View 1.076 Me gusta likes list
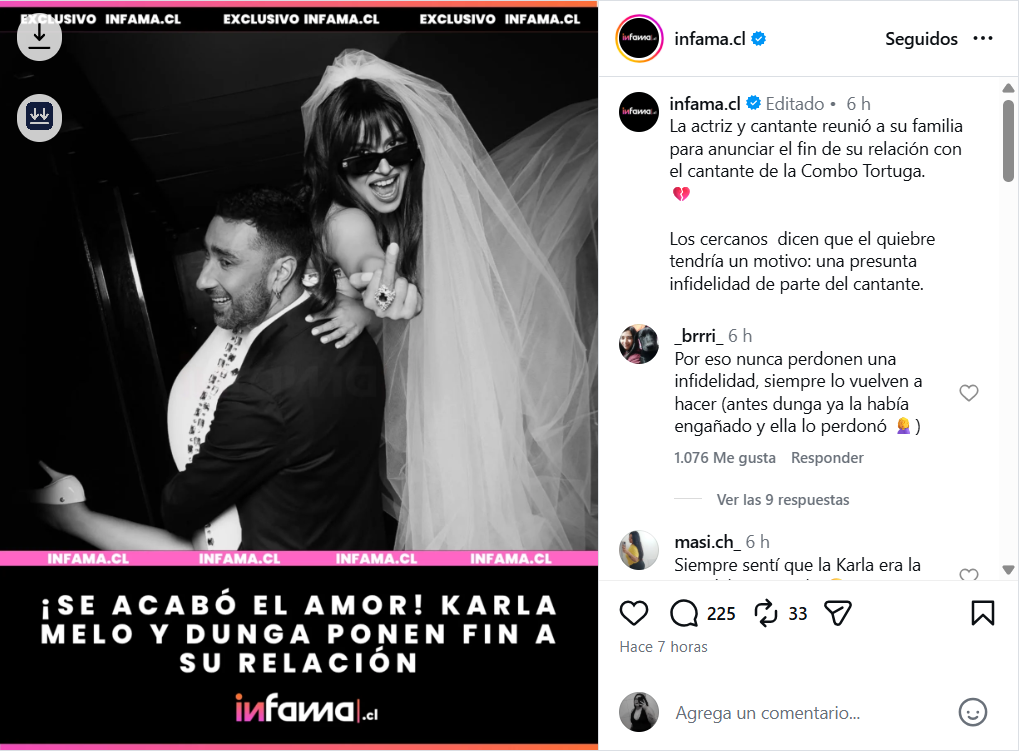 click(x=725, y=457)
